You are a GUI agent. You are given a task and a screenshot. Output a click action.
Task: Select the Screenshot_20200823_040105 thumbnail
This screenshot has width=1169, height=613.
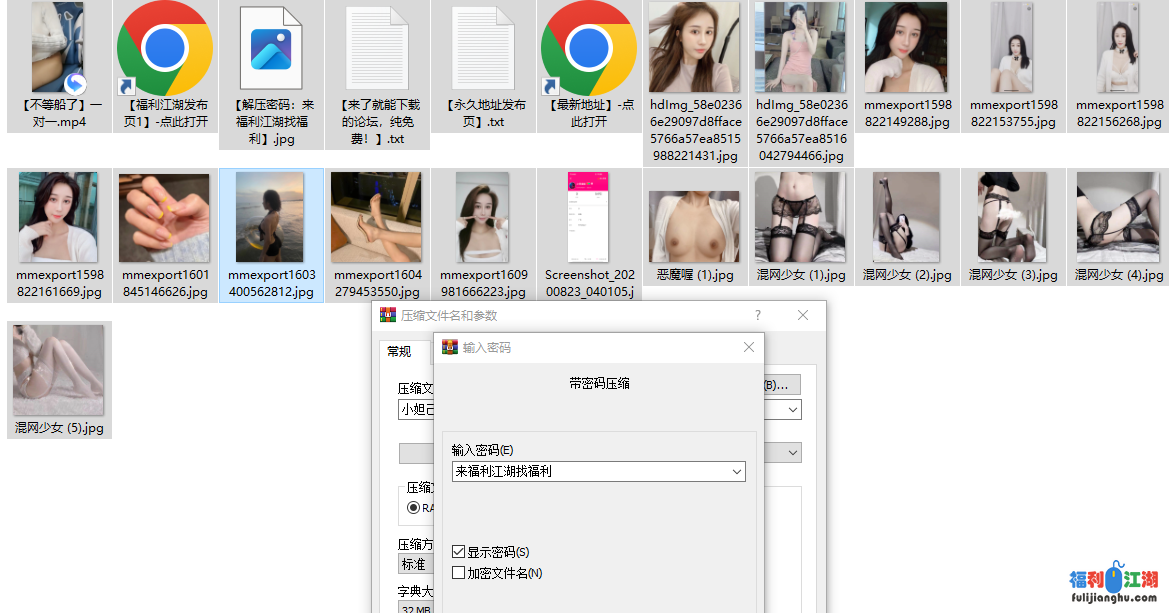[x=588, y=216]
